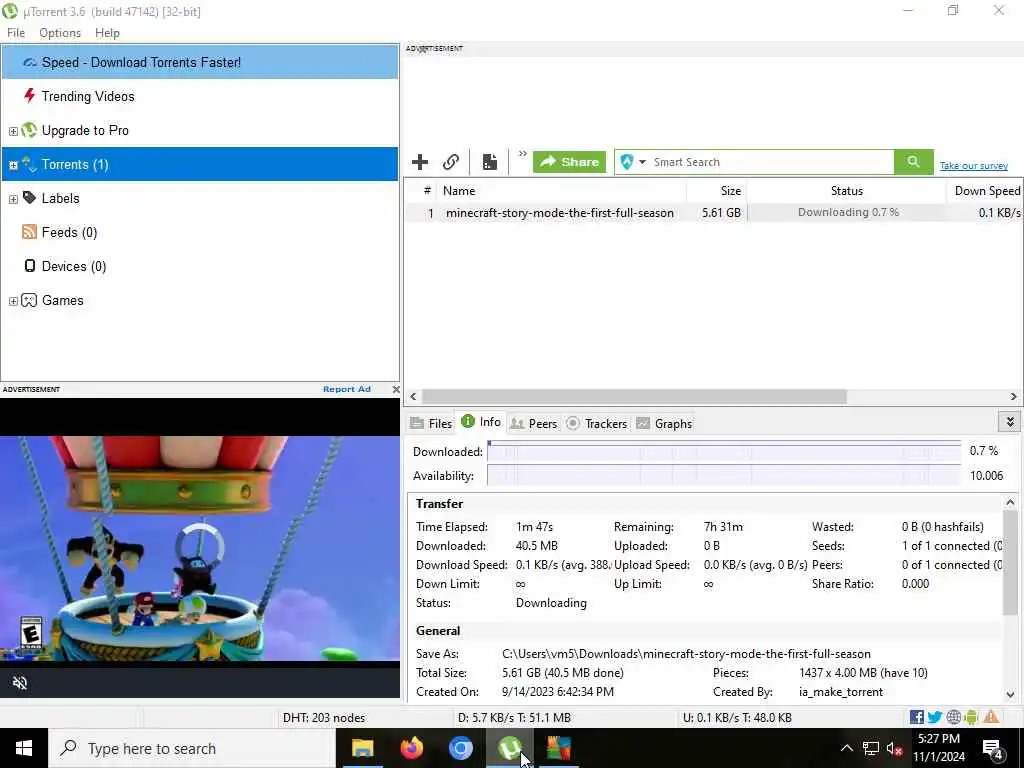The width and height of the screenshot is (1024, 768).
Task: Click the Android icon in status bar
Action: [971, 717]
